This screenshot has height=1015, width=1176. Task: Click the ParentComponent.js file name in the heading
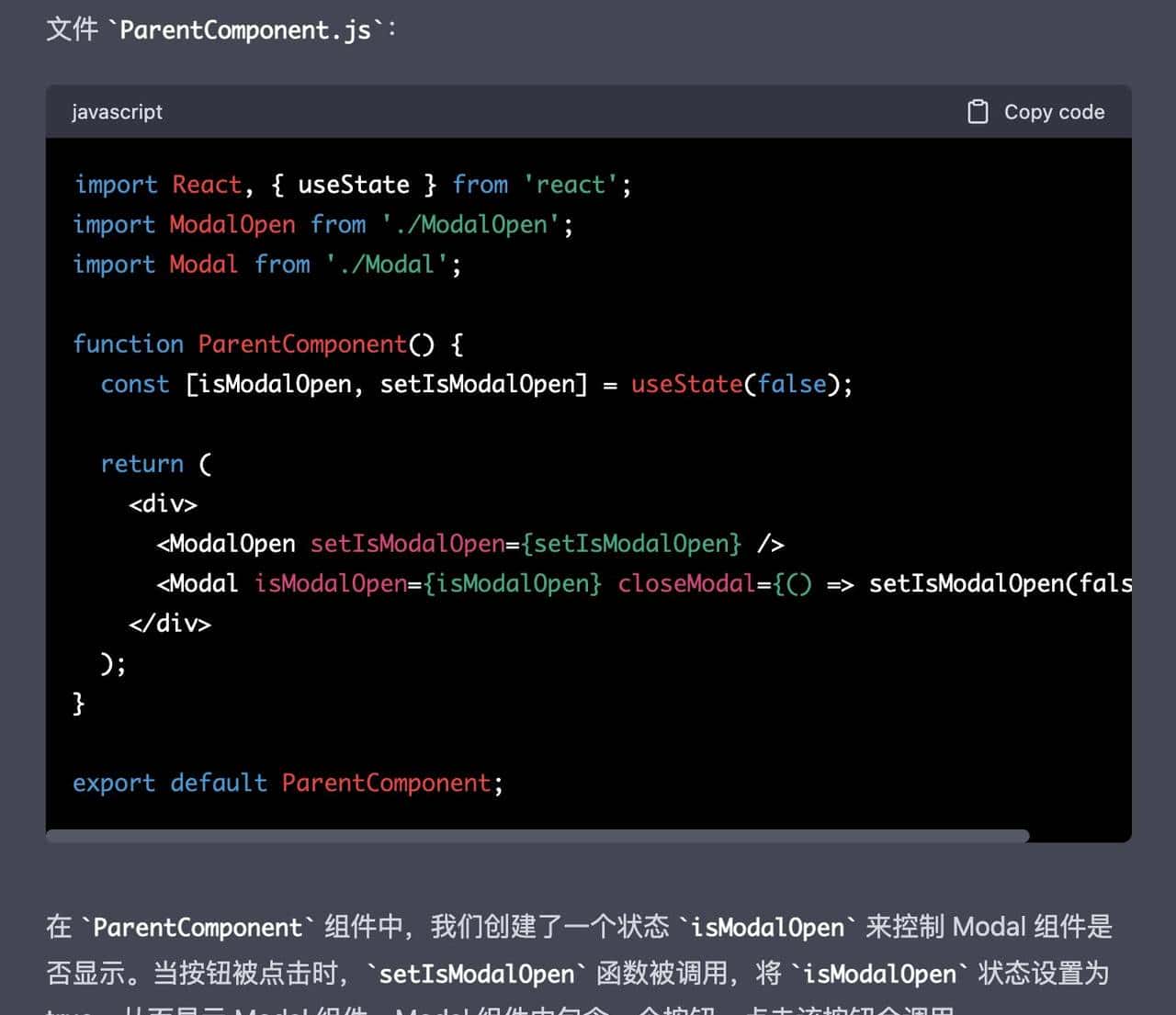click(x=245, y=30)
